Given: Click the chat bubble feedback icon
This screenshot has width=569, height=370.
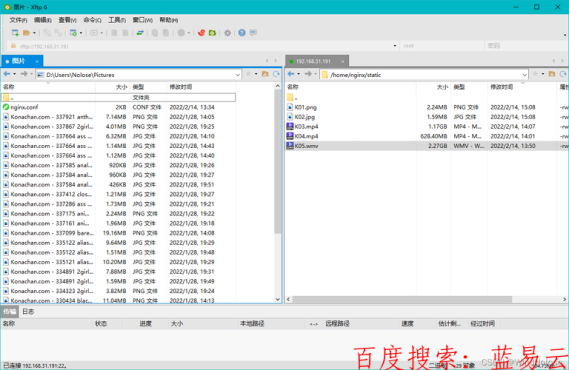Looking at the screenshot, I should pos(253,33).
